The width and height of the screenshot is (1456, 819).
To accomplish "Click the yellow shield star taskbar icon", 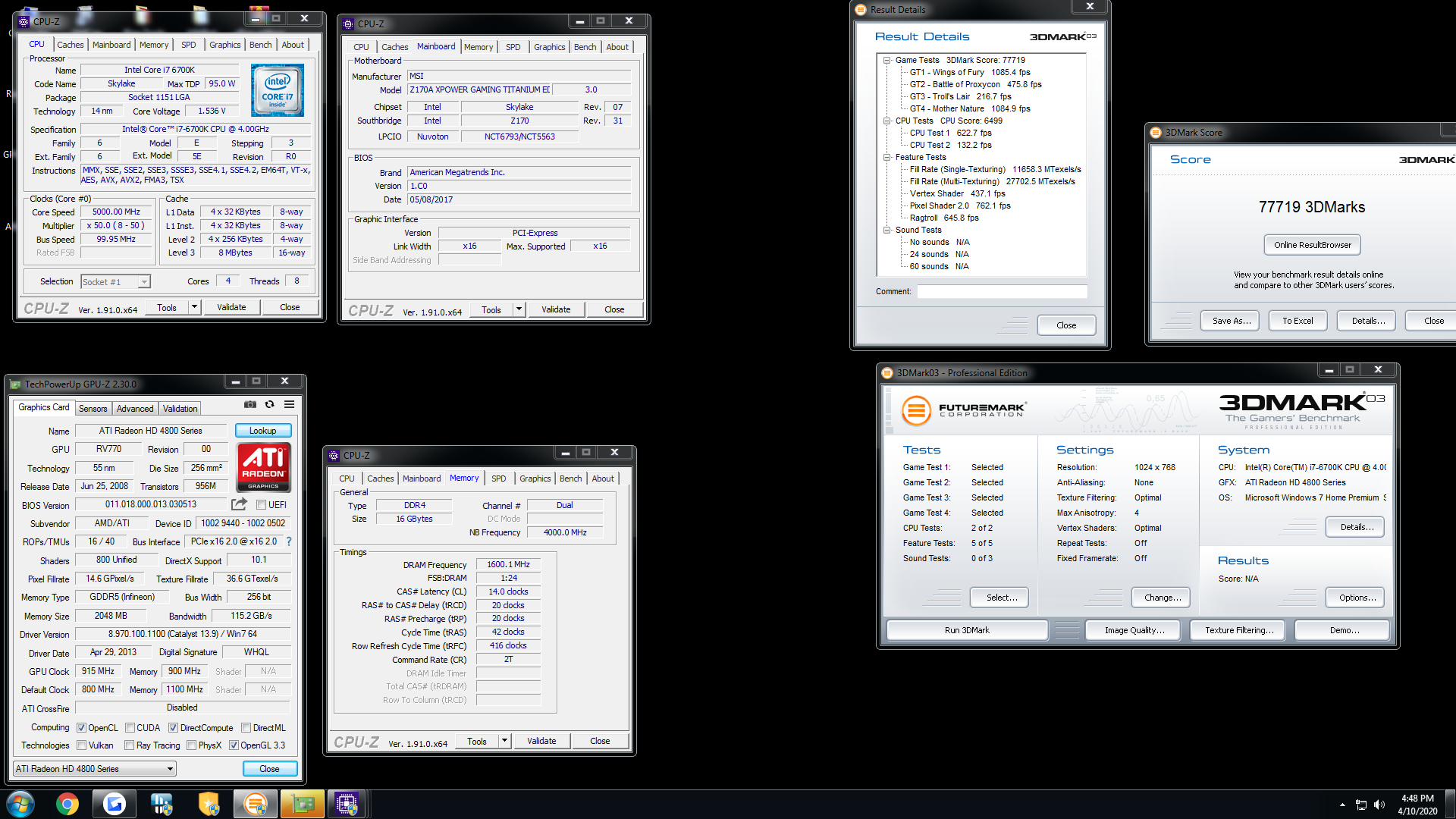I will pyautogui.click(x=209, y=804).
